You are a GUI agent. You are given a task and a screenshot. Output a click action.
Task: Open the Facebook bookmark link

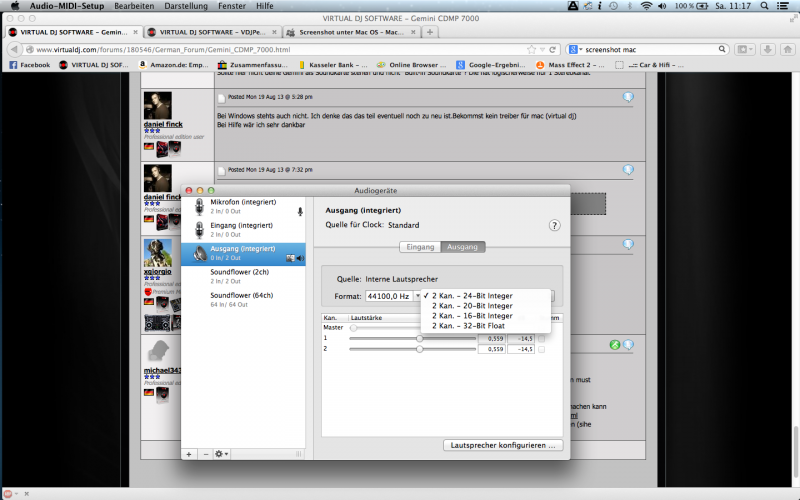28,64
